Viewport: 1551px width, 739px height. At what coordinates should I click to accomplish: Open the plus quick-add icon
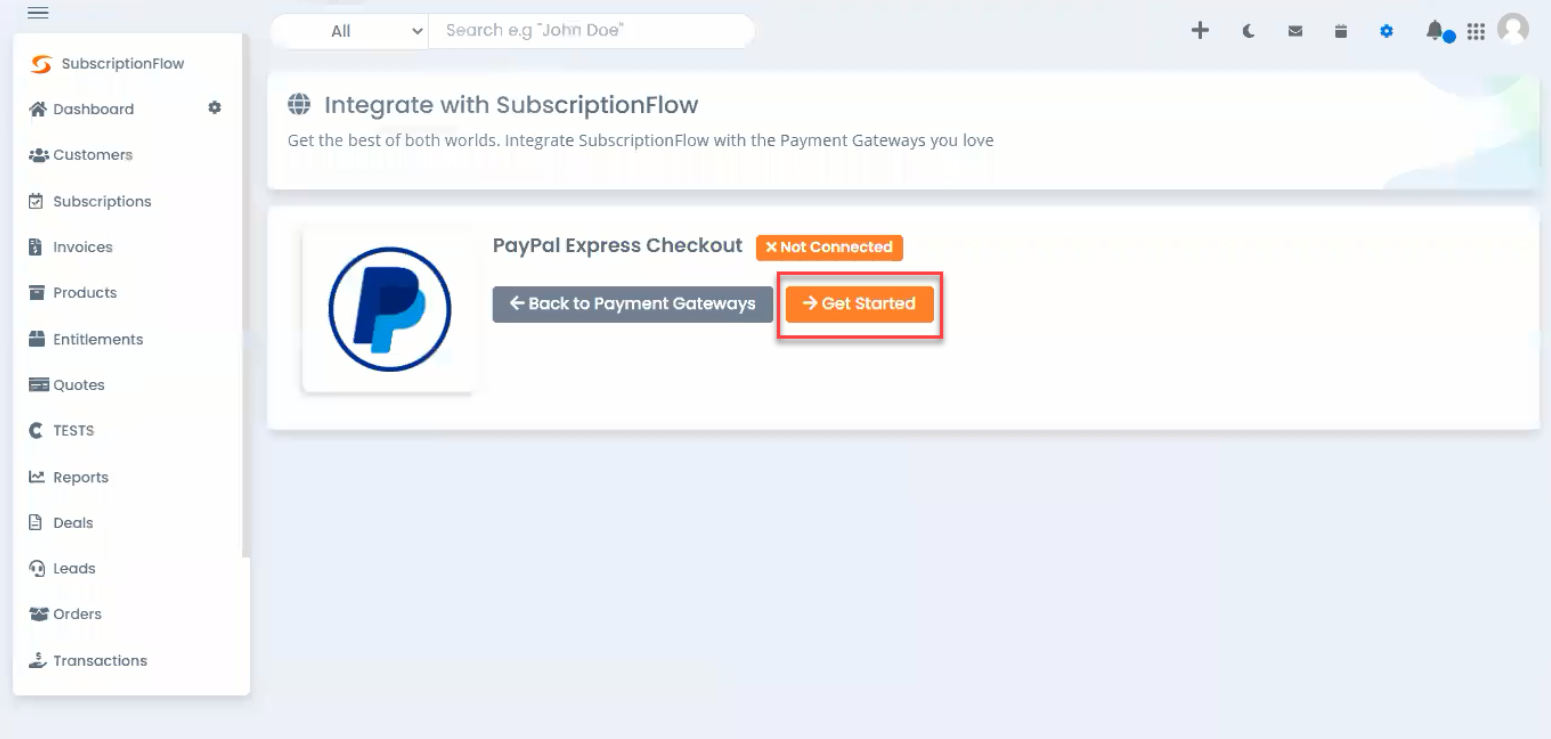point(1200,31)
